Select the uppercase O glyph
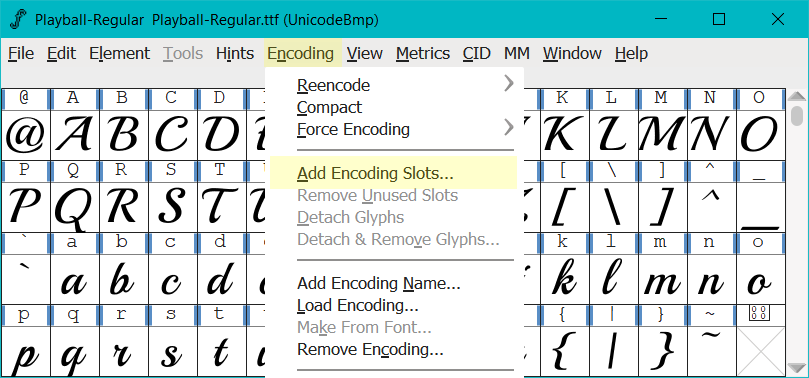809x378 pixels. 761,135
